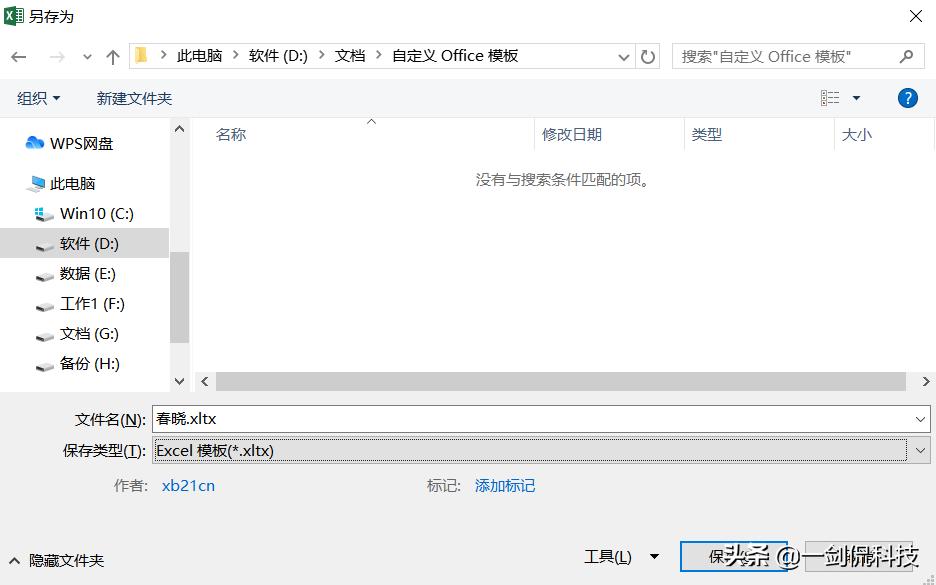Navigate up to the parent folder
The height and width of the screenshot is (585, 936).
(x=113, y=57)
